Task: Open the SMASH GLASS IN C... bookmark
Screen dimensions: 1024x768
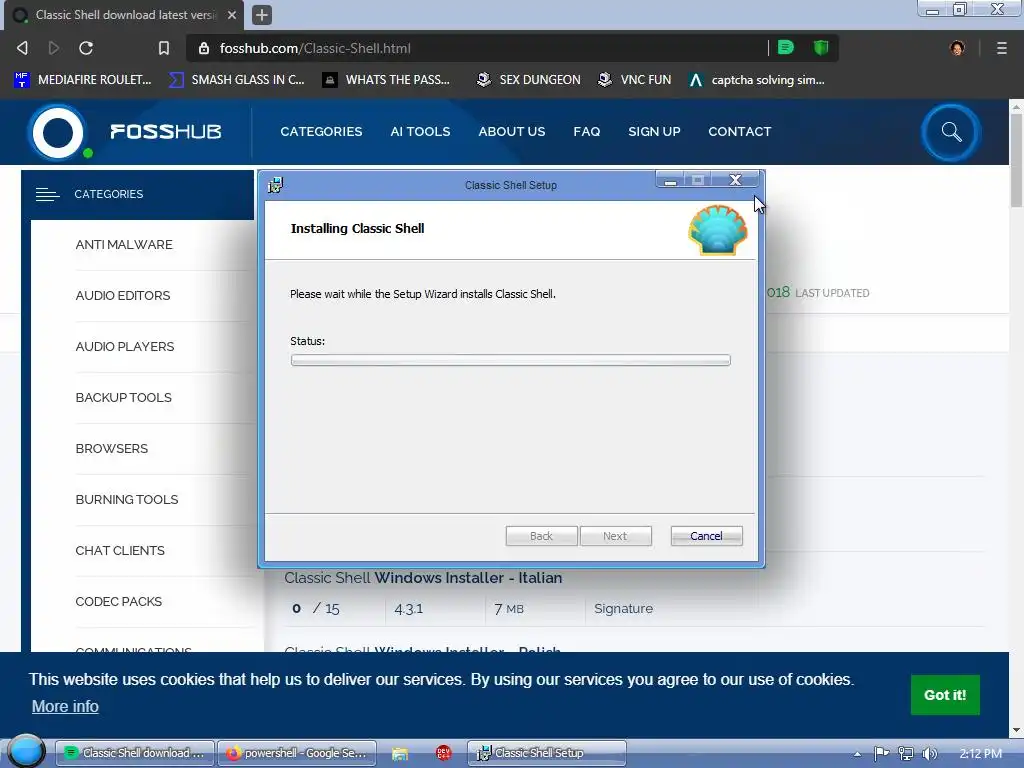Action: pos(236,80)
